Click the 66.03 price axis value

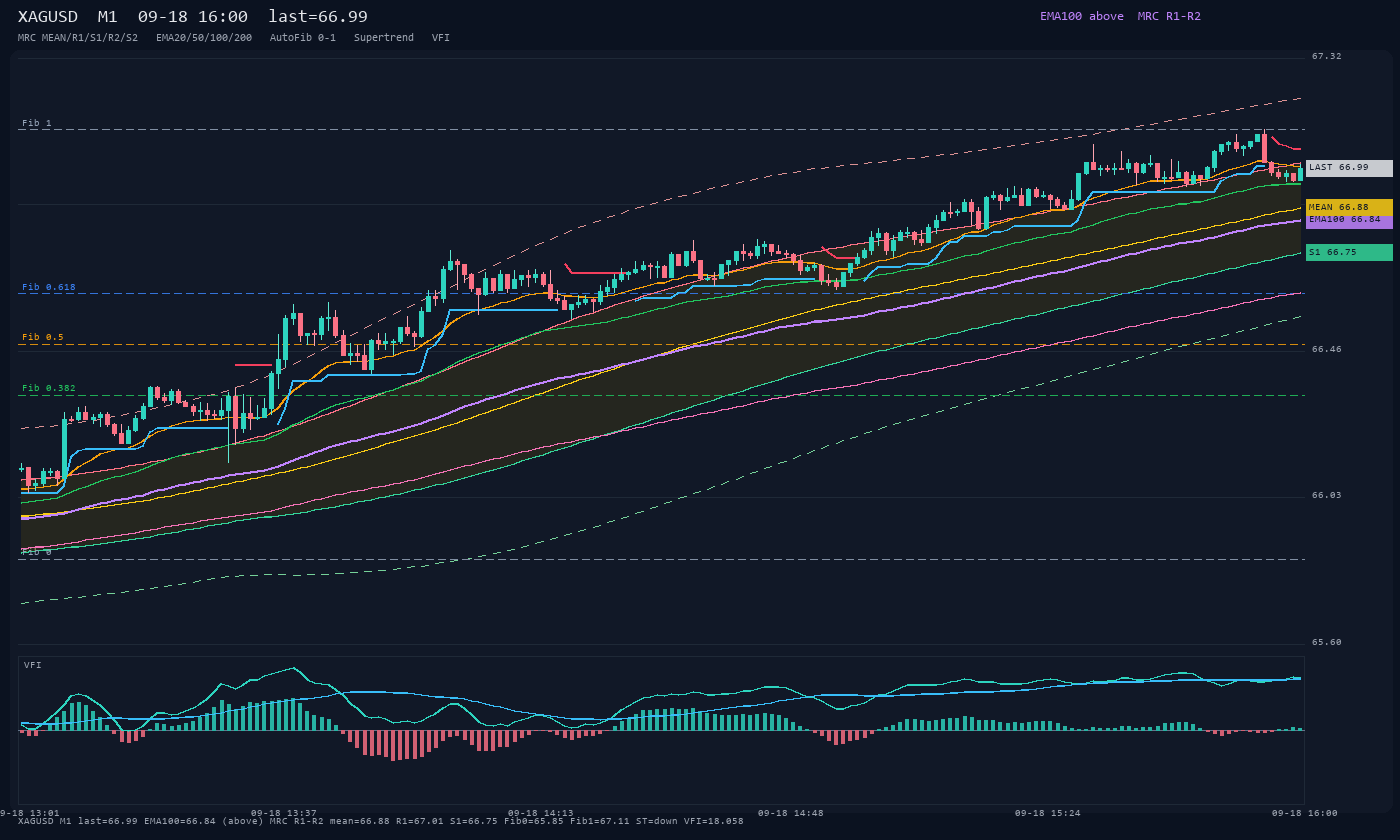point(1327,495)
